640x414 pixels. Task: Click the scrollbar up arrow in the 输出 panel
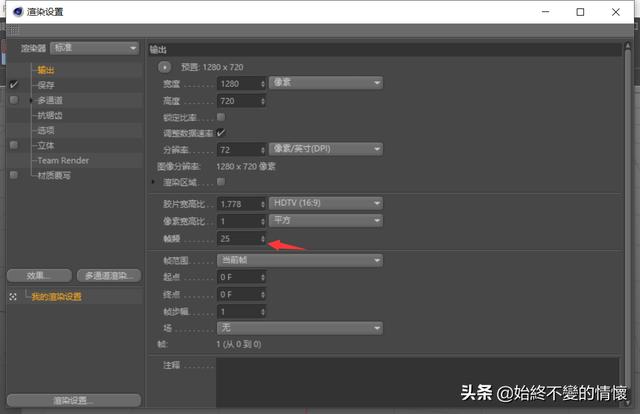(x=627, y=47)
